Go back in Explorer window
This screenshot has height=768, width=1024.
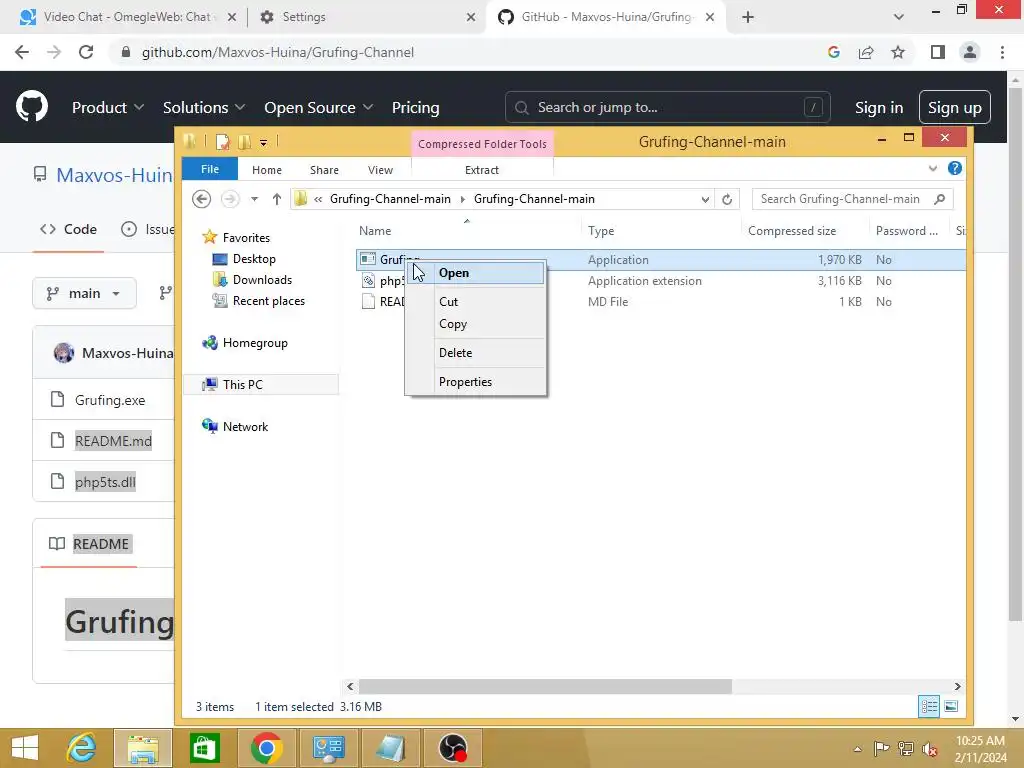(x=202, y=199)
